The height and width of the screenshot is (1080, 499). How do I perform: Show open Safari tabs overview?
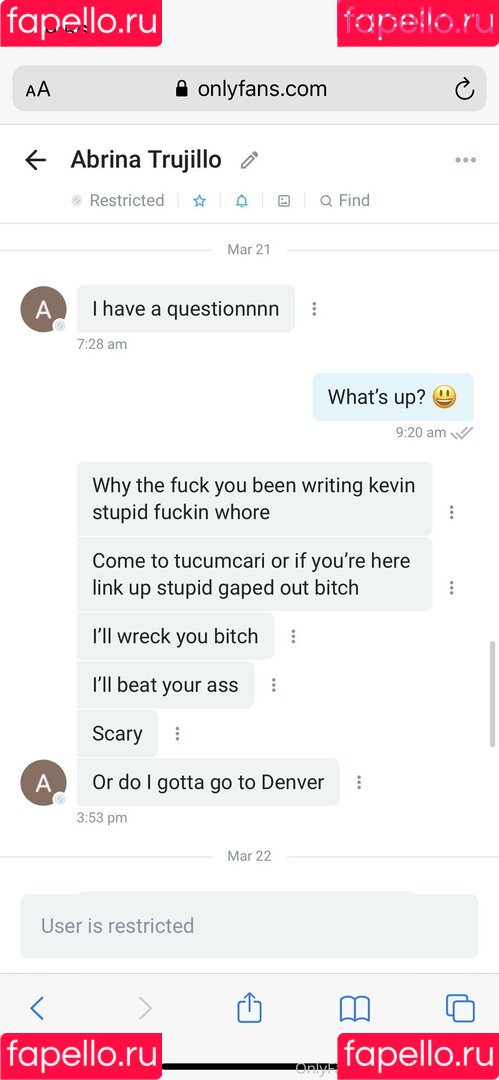click(x=460, y=1008)
